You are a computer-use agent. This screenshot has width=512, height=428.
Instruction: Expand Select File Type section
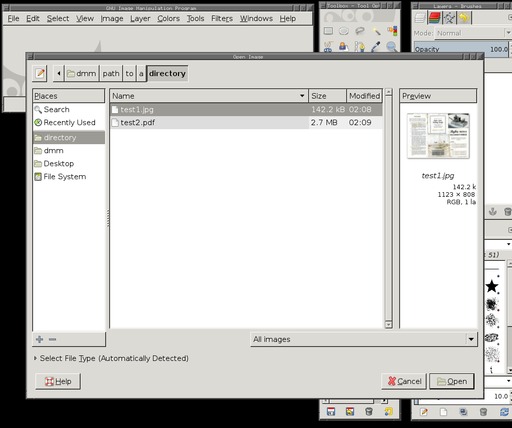point(111,358)
